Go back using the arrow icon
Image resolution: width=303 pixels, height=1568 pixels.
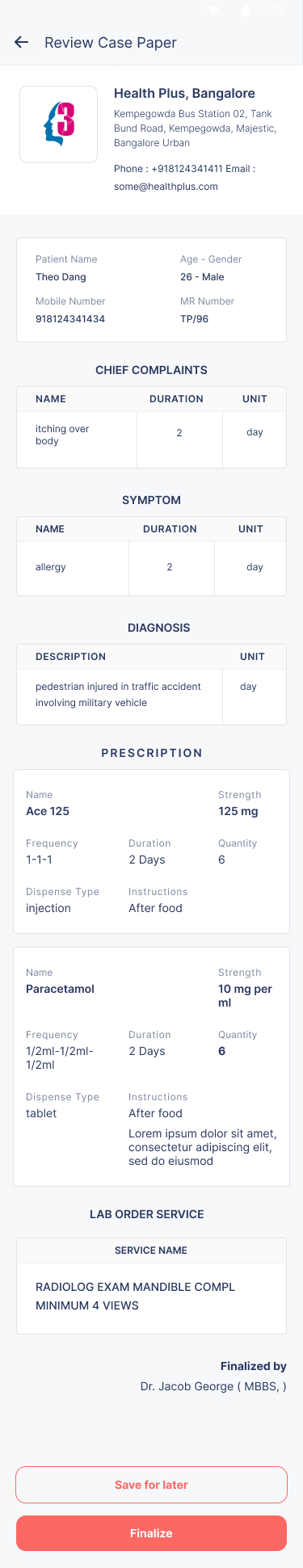point(22,43)
